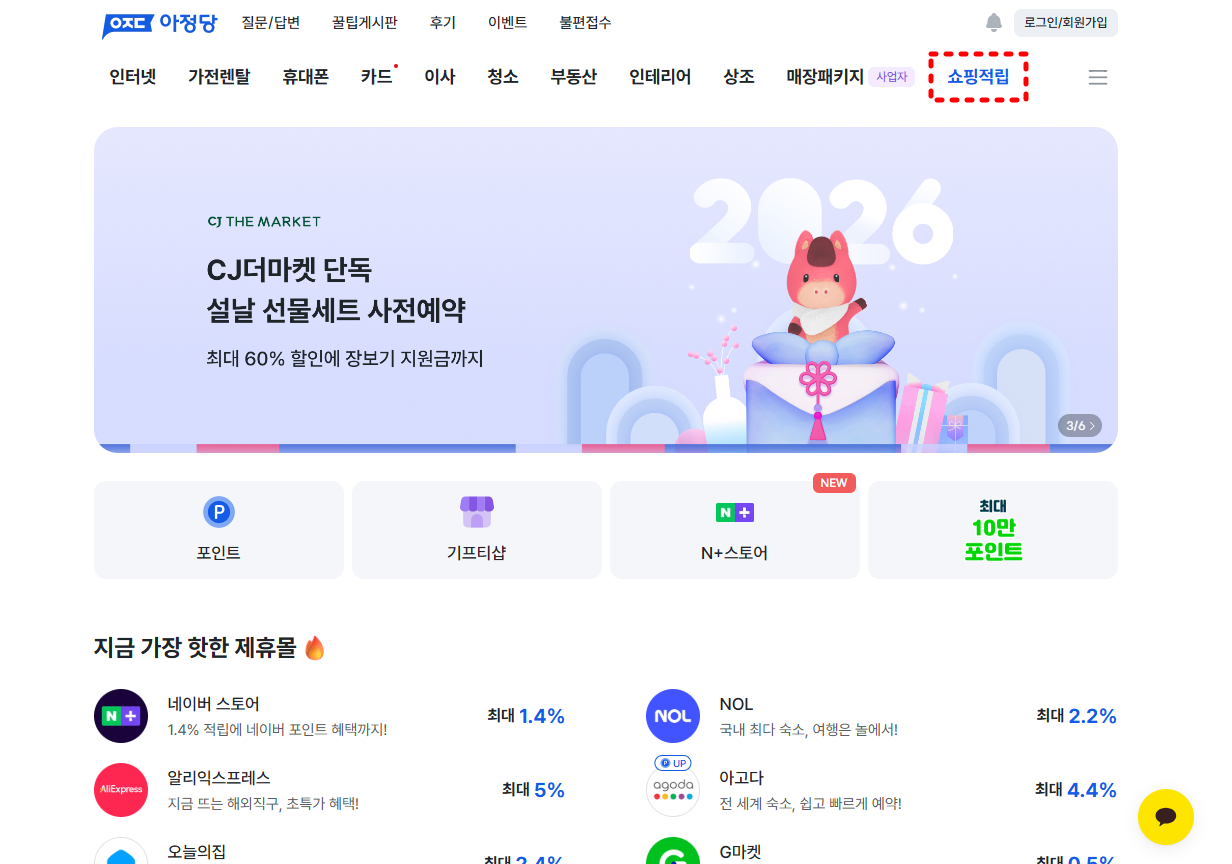Open the 쇼핑적립 menu tab

click(978, 77)
